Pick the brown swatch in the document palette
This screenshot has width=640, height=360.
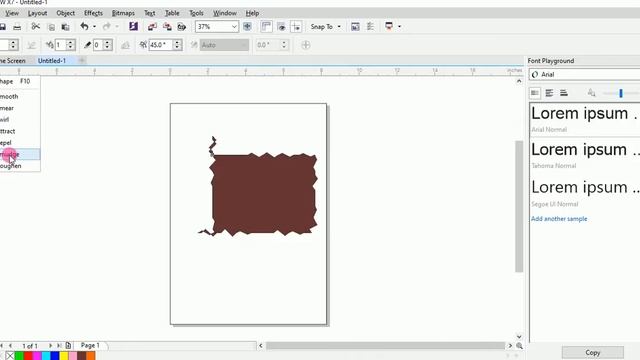click(x=82, y=356)
